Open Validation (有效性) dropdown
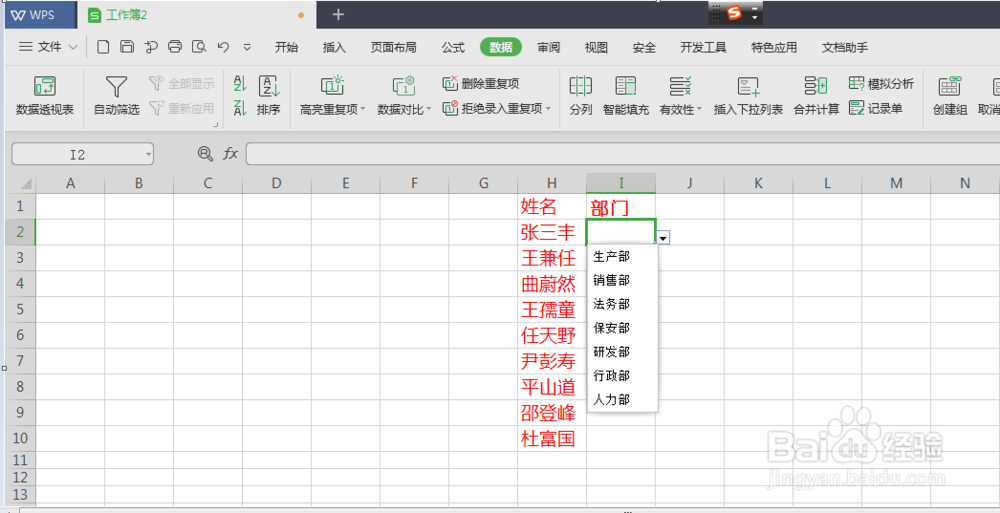Viewport: 1000px width, 513px height. pyautogui.click(x=680, y=96)
